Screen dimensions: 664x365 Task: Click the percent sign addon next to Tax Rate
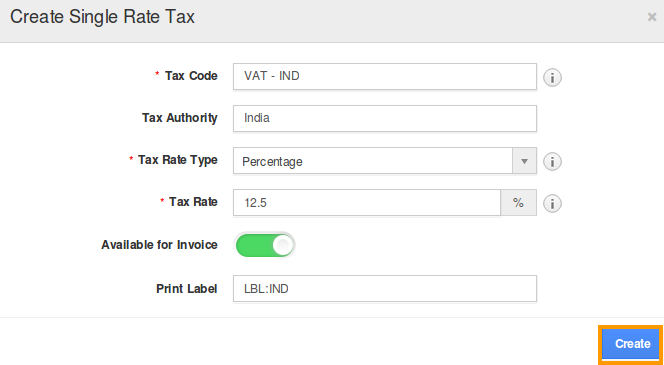pos(519,203)
